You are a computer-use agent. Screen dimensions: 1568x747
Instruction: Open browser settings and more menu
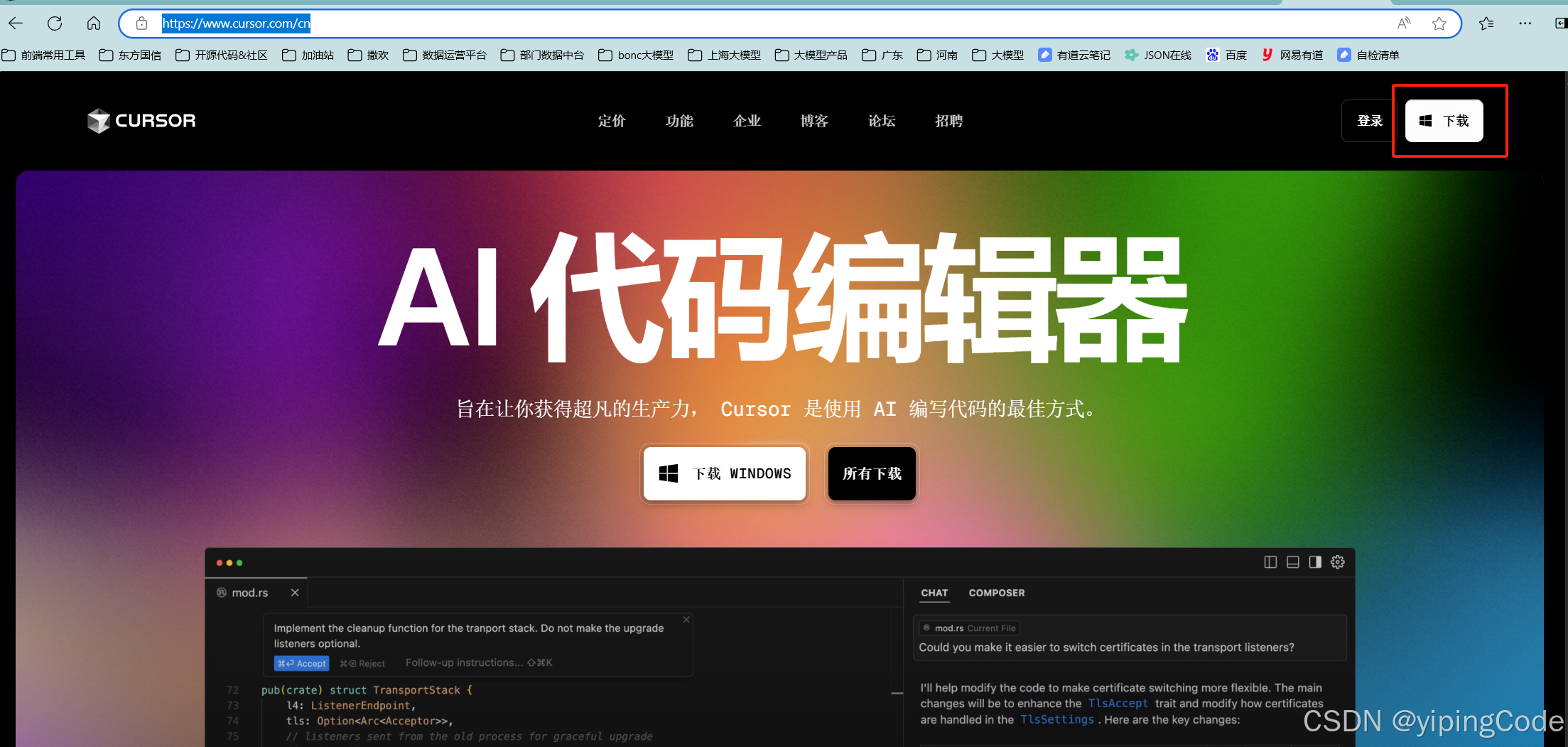(x=1525, y=23)
